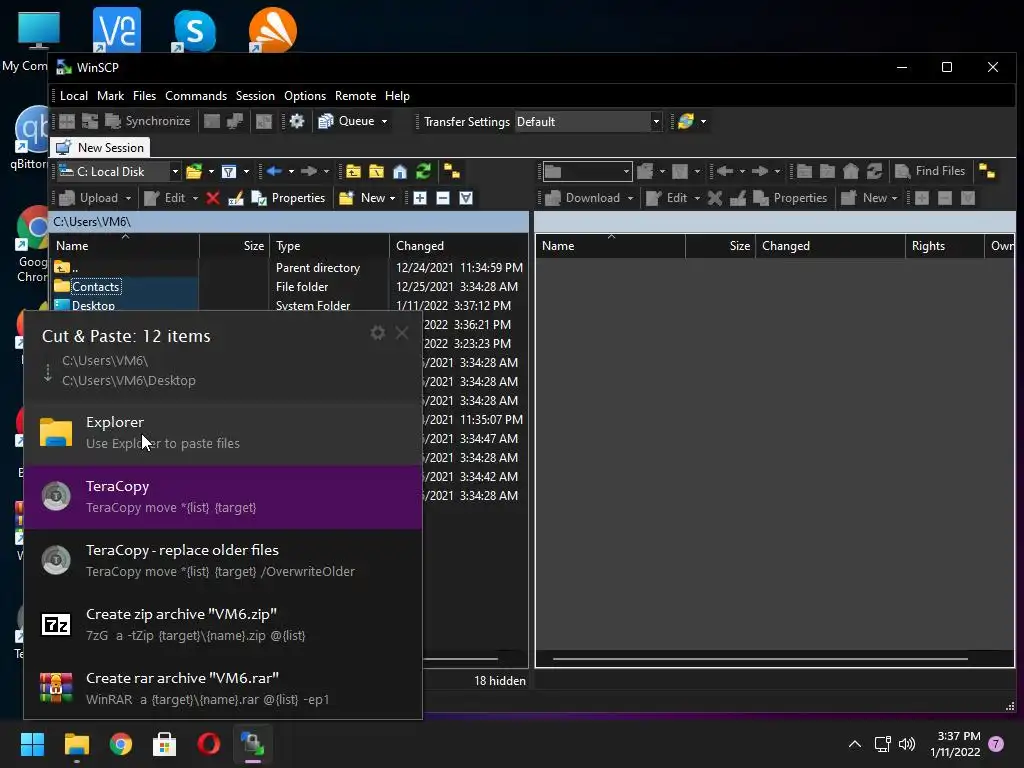Close the Cut & Paste popup
Screen dimensions: 1024x768
(x=402, y=333)
